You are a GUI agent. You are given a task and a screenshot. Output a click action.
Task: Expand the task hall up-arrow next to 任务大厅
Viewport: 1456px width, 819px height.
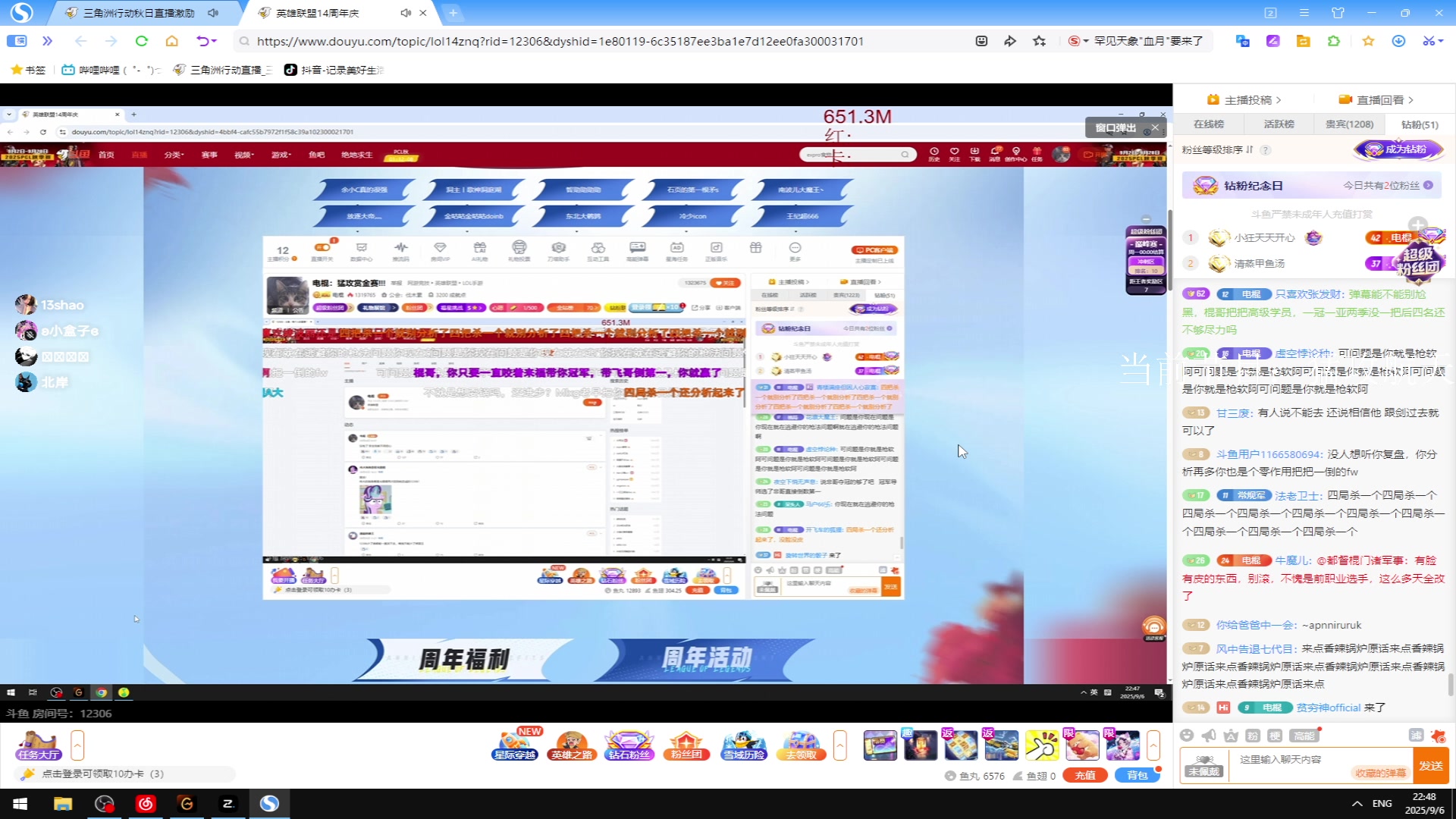(77, 745)
